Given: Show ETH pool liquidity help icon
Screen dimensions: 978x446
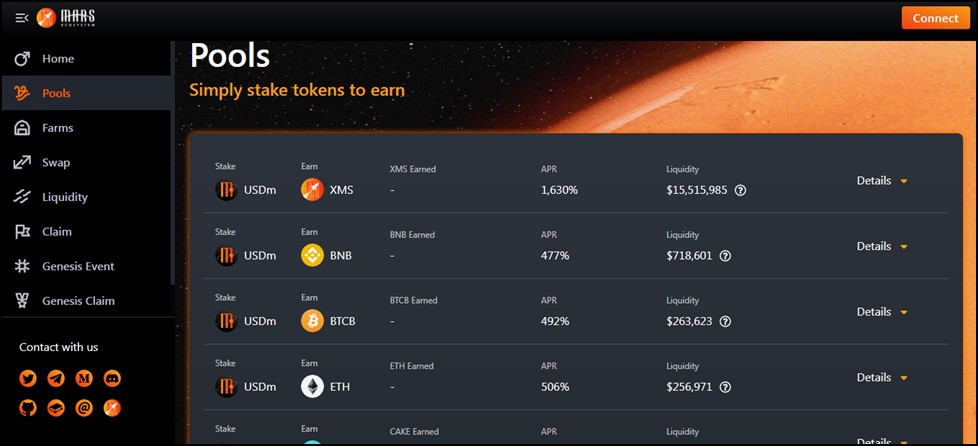Looking at the screenshot, I should [x=725, y=387].
